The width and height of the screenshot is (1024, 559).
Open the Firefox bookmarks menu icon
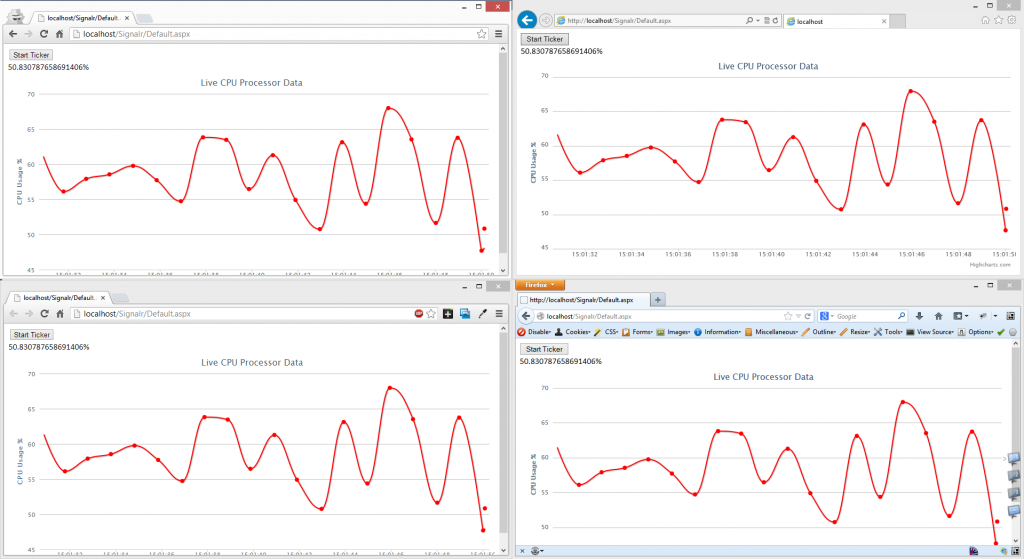[960, 316]
